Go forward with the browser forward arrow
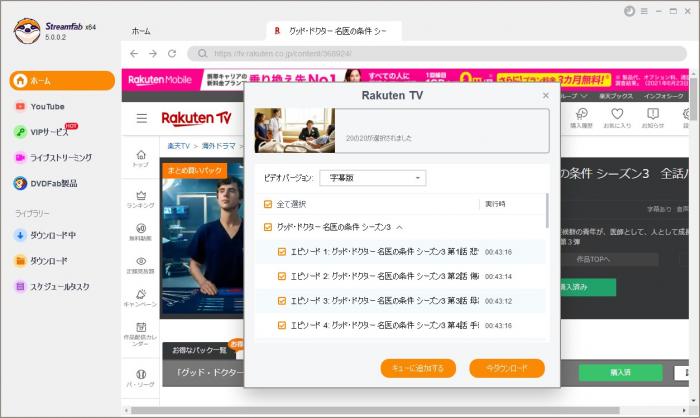 tap(153, 54)
